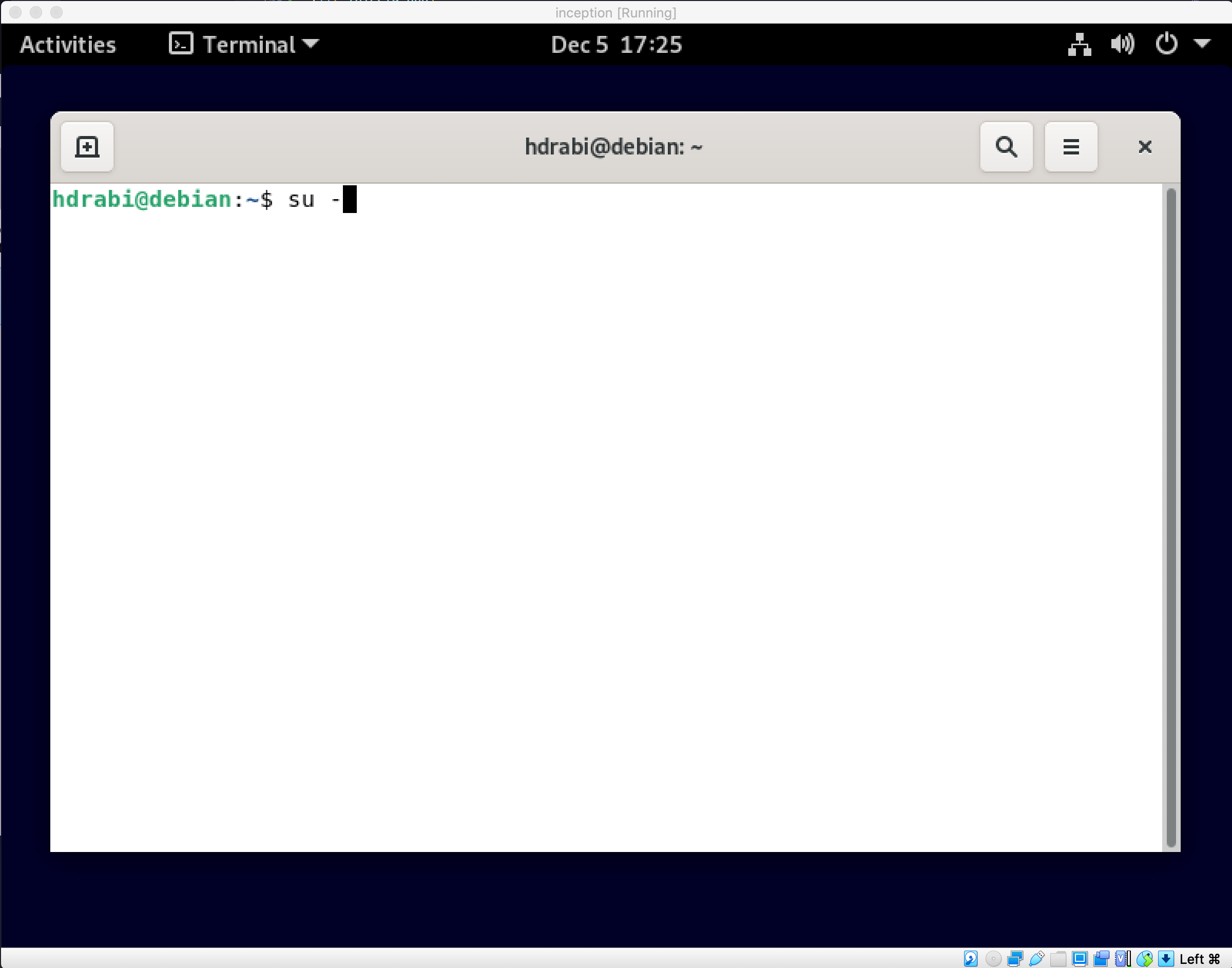
Task: Close the hdrabi@debian terminal window
Action: click(x=1145, y=147)
